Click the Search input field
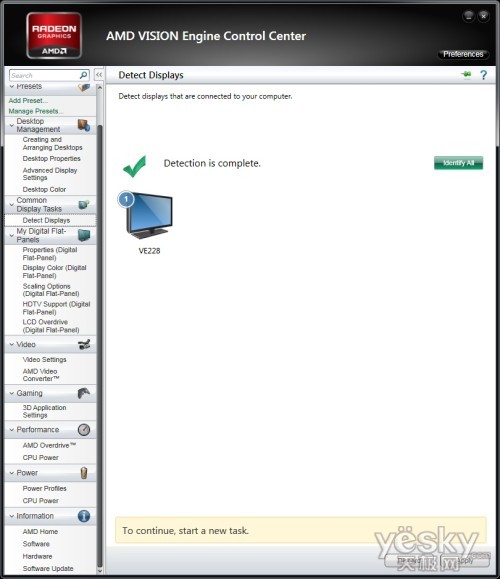The height and width of the screenshot is (579, 500). [44, 75]
